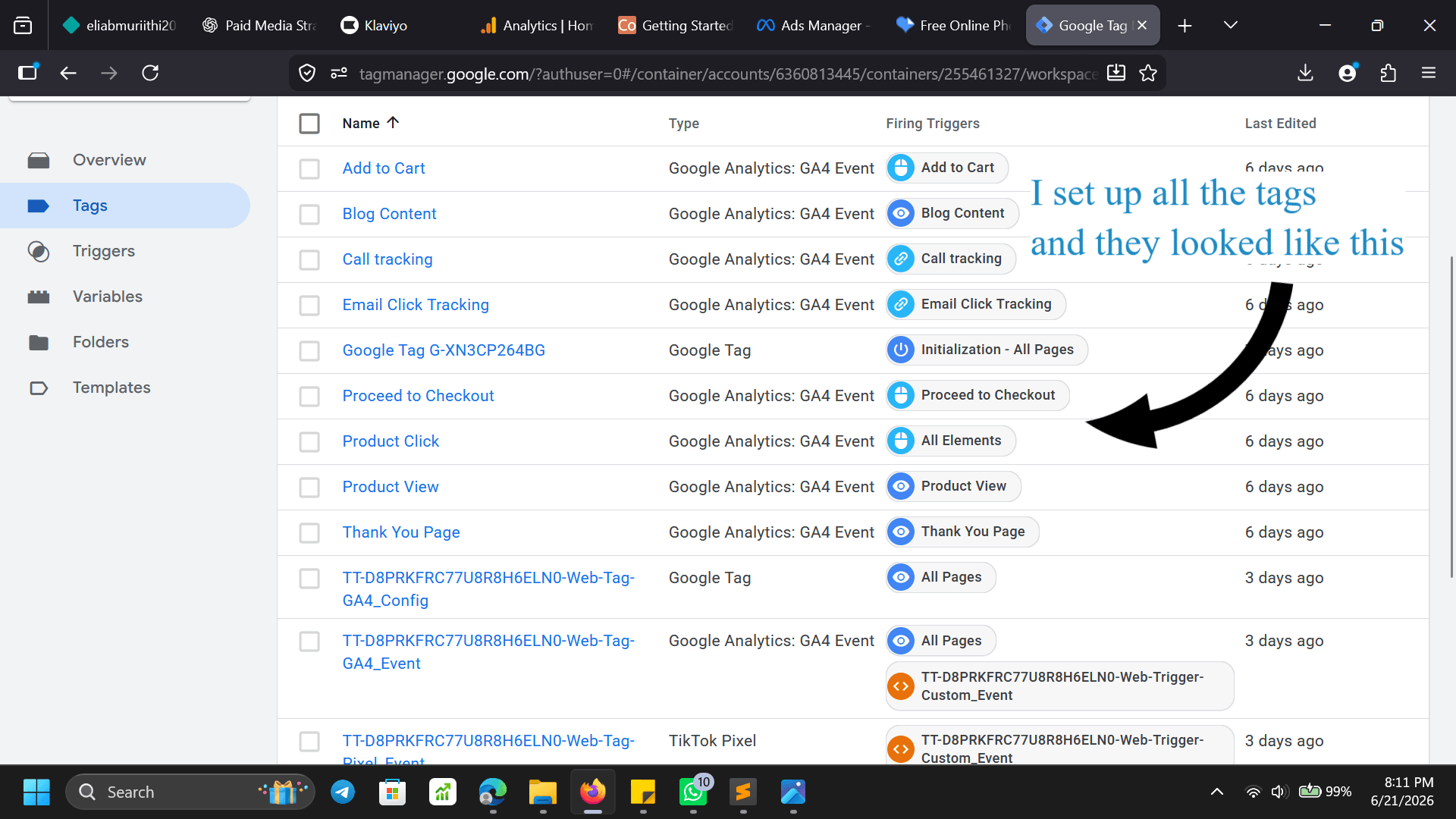This screenshot has height=819, width=1456.
Task: Check the Call tracking tag checkbox
Action: pyautogui.click(x=309, y=259)
